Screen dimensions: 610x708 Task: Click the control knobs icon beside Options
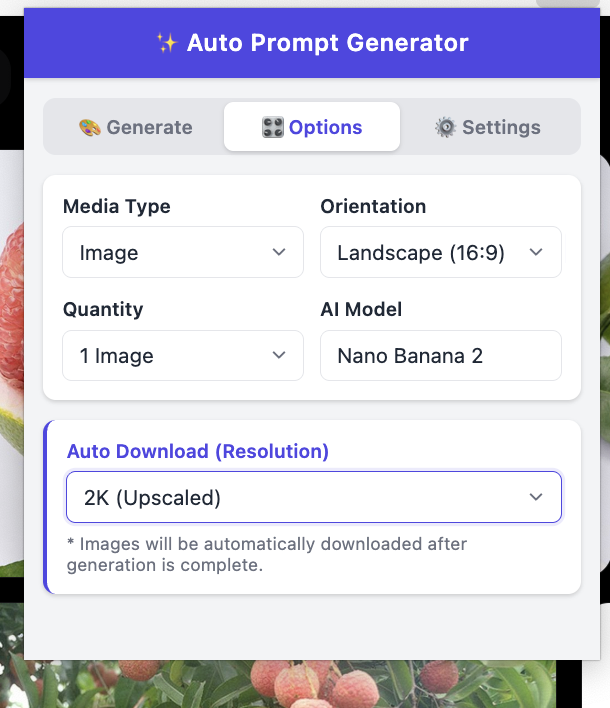(272, 128)
